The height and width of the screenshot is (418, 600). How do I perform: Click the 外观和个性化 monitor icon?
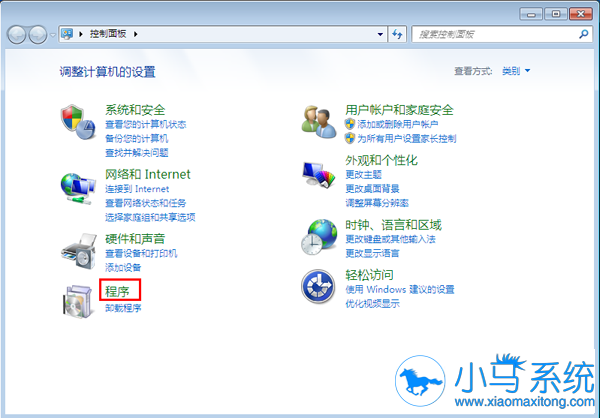pyautogui.click(x=318, y=175)
